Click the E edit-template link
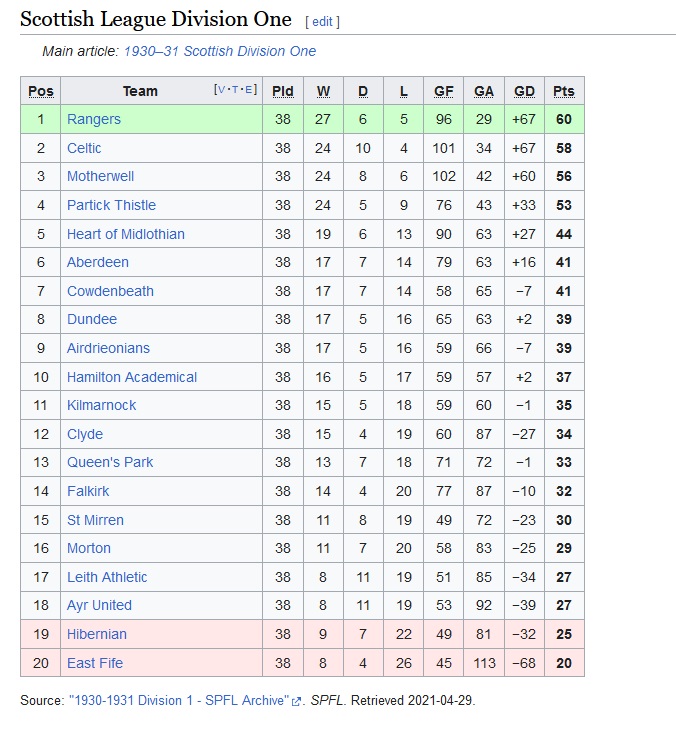Screen dimensions: 676x730 tap(248, 89)
